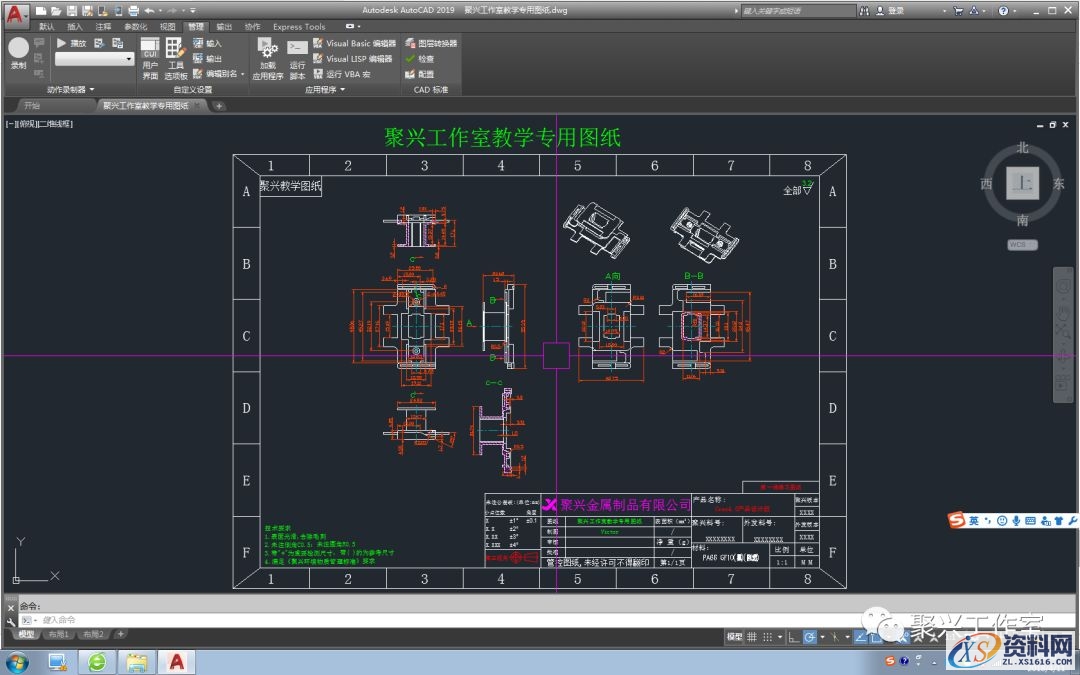Toggle grid display in the status bar
The width and height of the screenshot is (1080, 675).
(x=752, y=635)
